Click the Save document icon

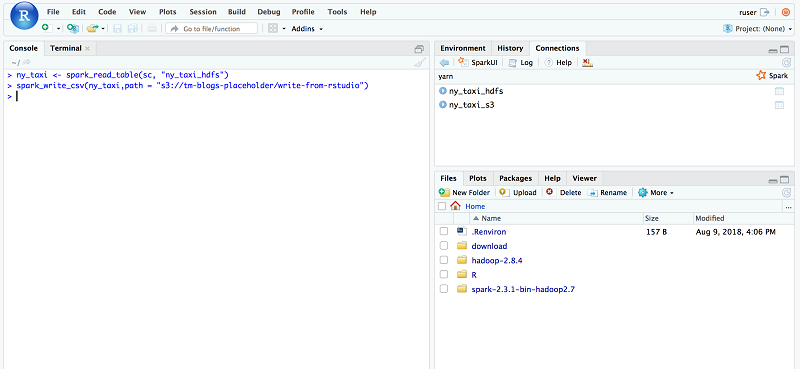(117, 29)
